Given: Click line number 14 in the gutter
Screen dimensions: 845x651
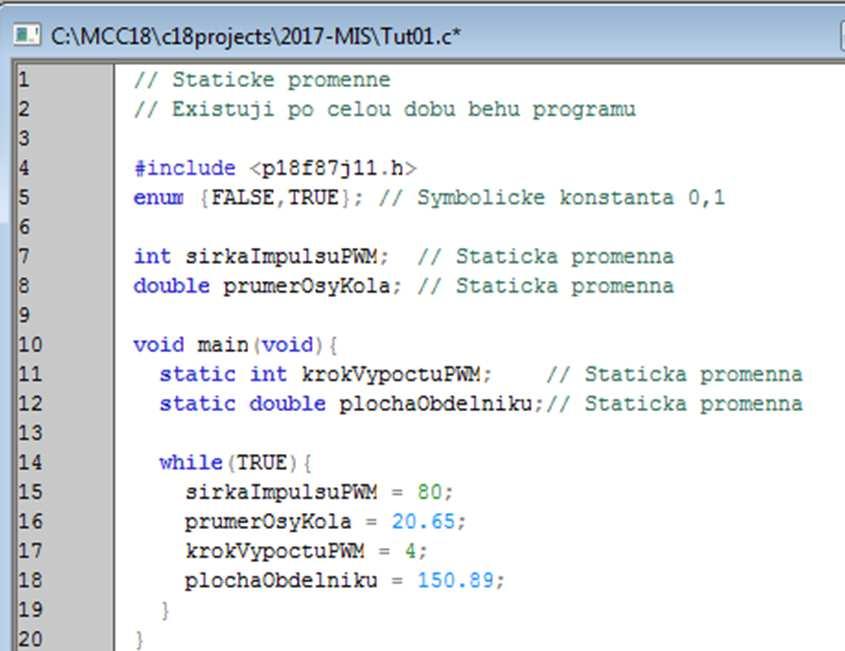Looking at the screenshot, I should click(x=30, y=462).
